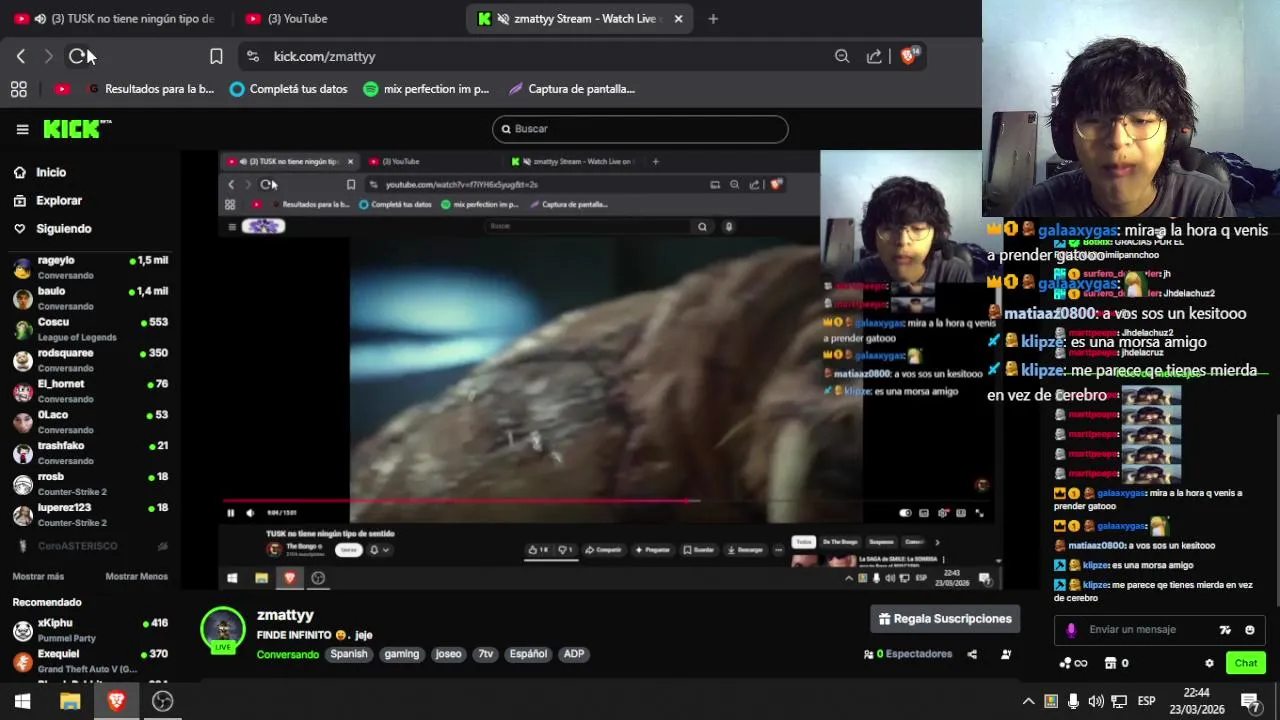Open the taskbar volume control

click(x=1096, y=702)
